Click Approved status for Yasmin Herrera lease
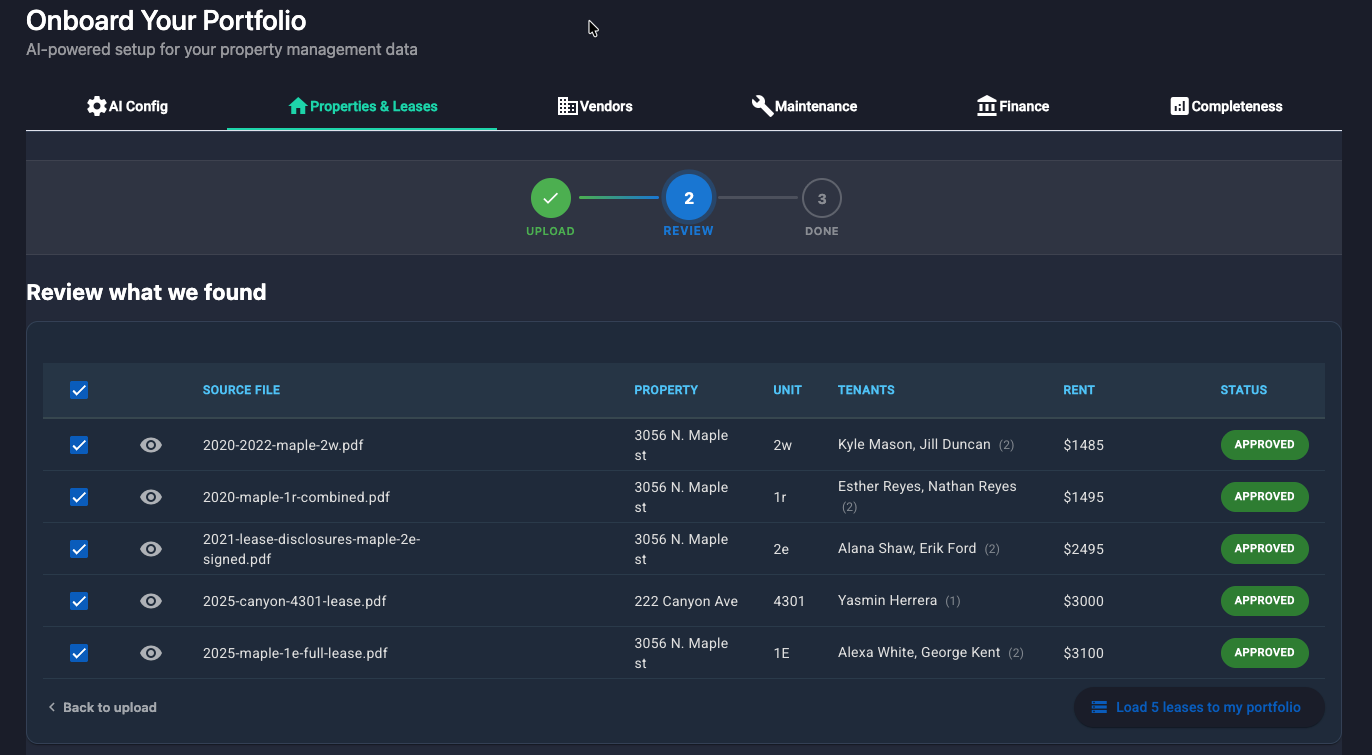This screenshot has height=755, width=1372. point(1264,601)
